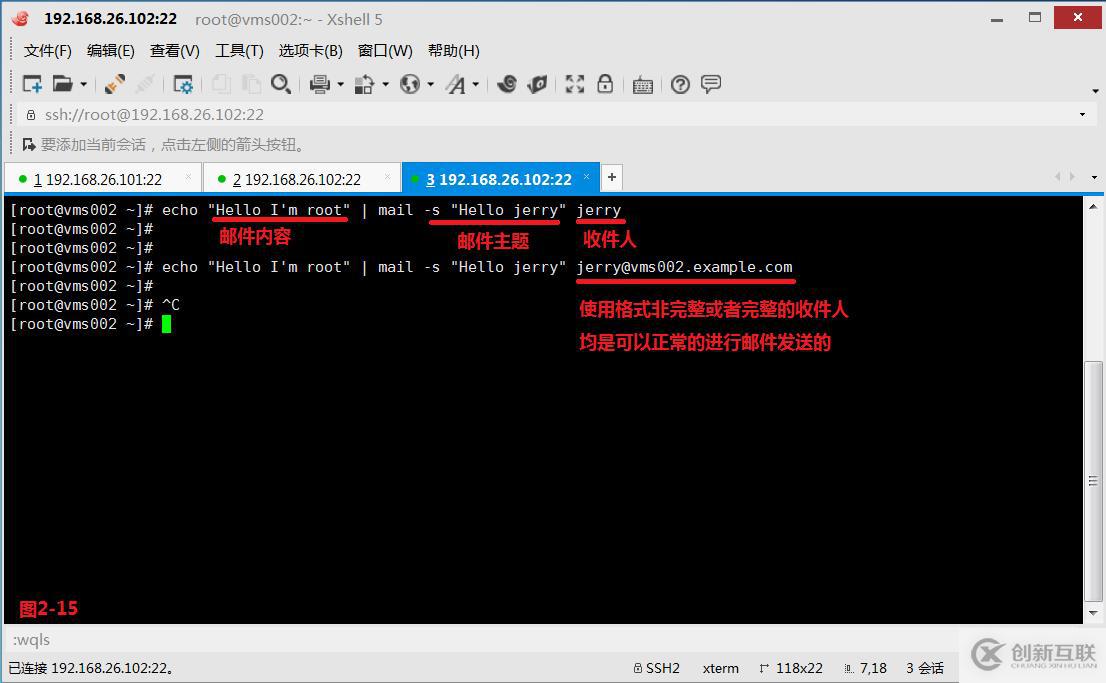Click the color scheme icon

(x=364, y=85)
